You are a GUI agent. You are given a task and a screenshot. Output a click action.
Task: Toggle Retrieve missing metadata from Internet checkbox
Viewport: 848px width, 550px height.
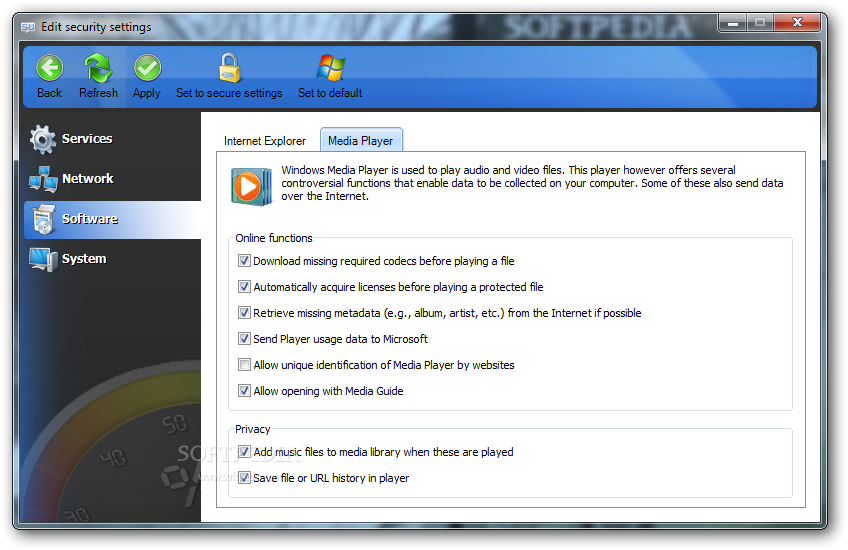[x=244, y=313]
